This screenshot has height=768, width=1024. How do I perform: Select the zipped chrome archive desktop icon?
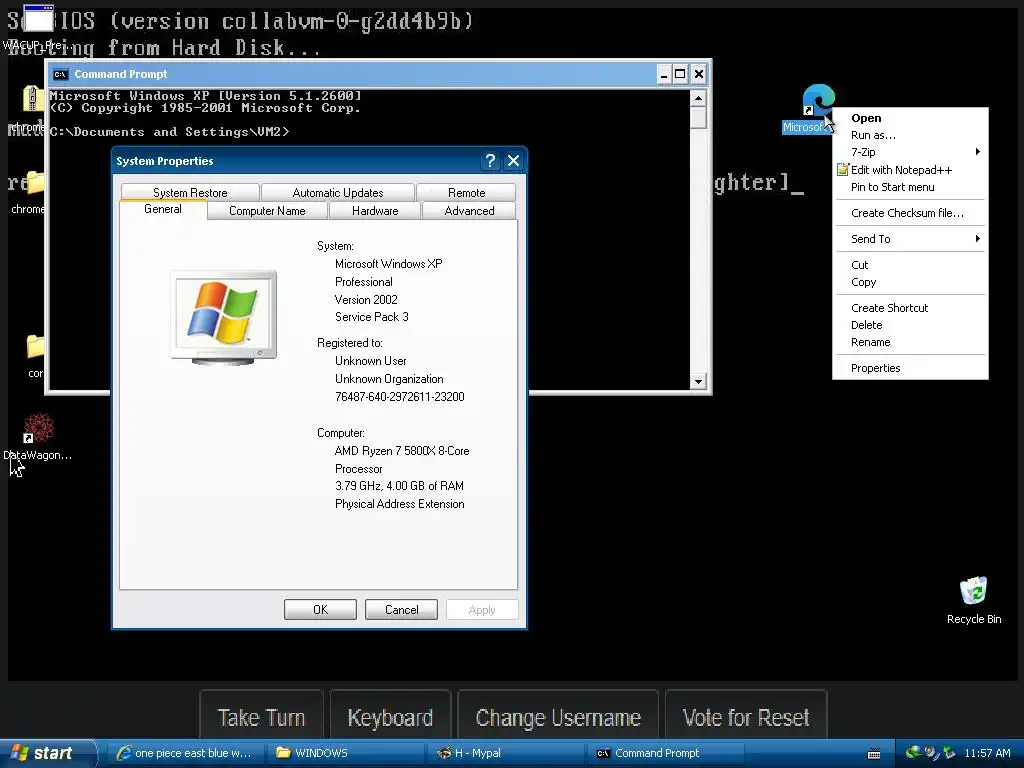point(32,98)
